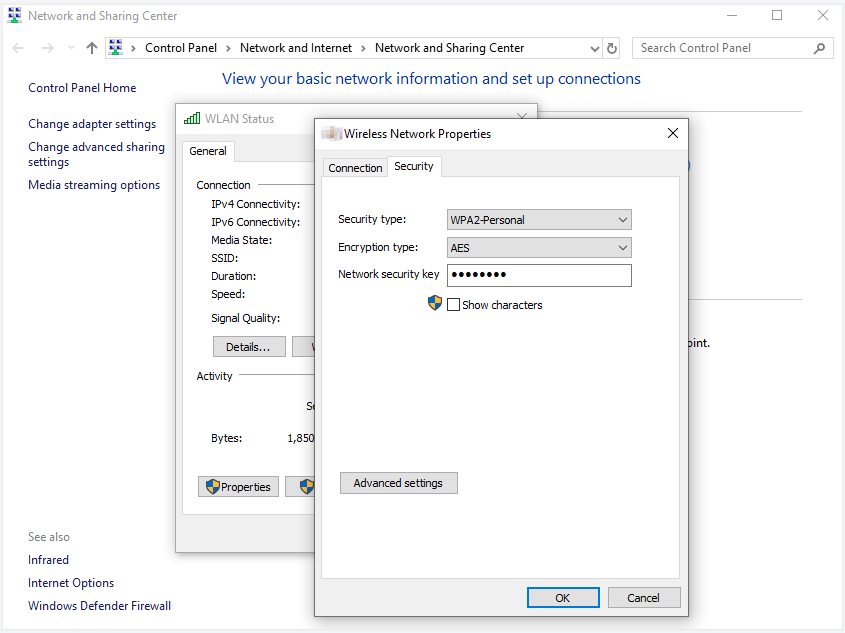Click the search magnifier icon
This screenshot has height=633, width=845.
tap(819, 48)
